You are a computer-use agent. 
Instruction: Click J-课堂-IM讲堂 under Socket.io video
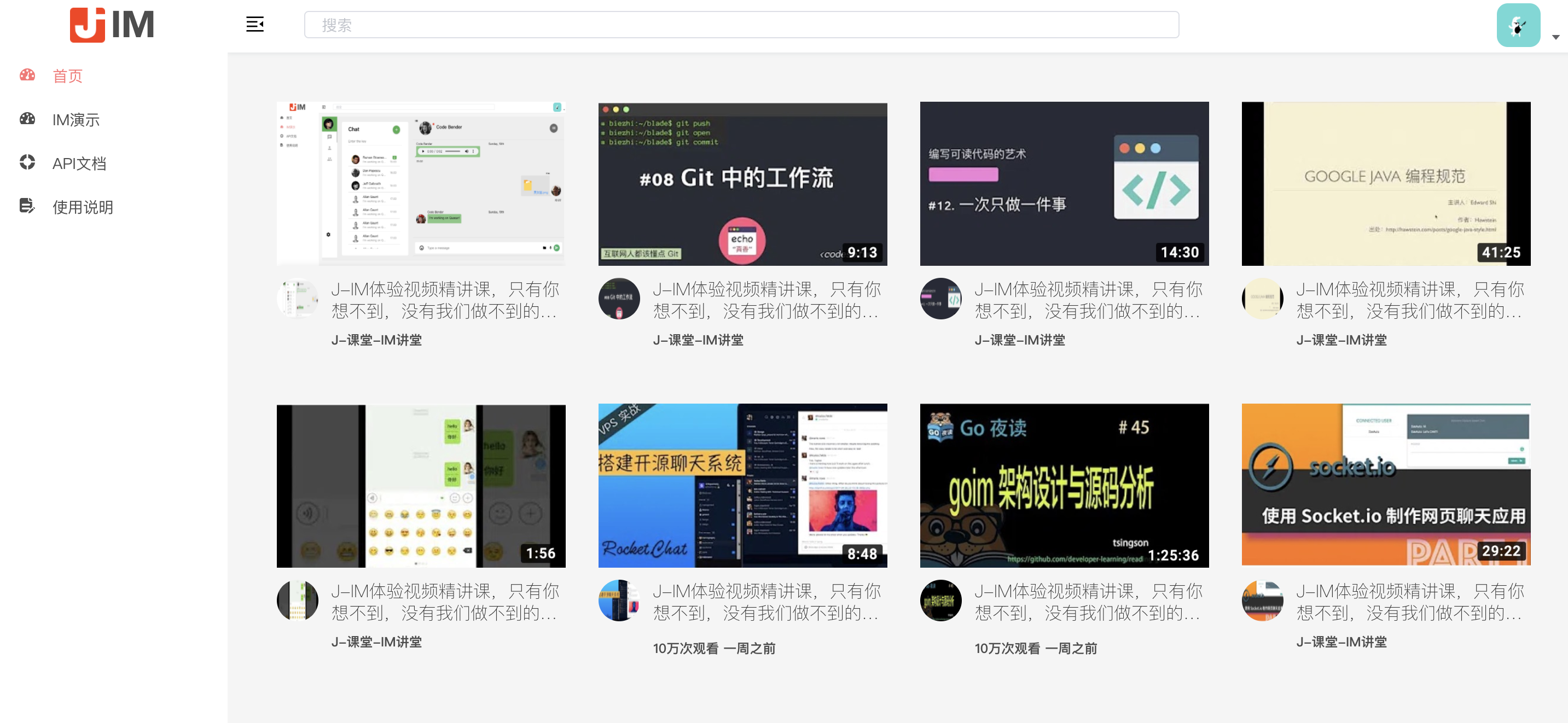(1341, 642)
